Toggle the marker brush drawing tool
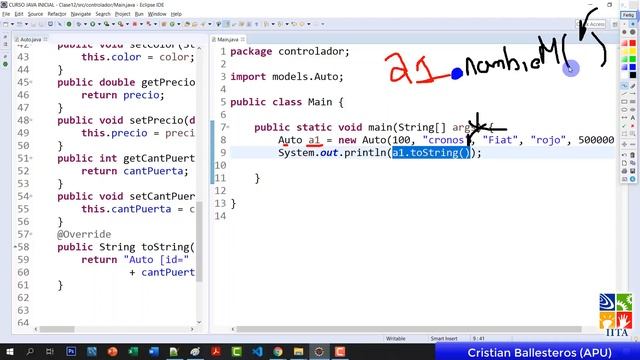Image resolution: width=640 pixels, height=360 pixels. point(633,86)
